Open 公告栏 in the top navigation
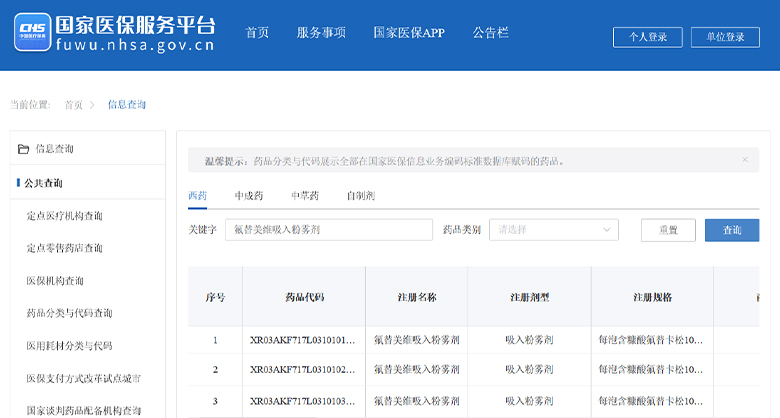The image size is (780, 418). click(x=490, y=32)
